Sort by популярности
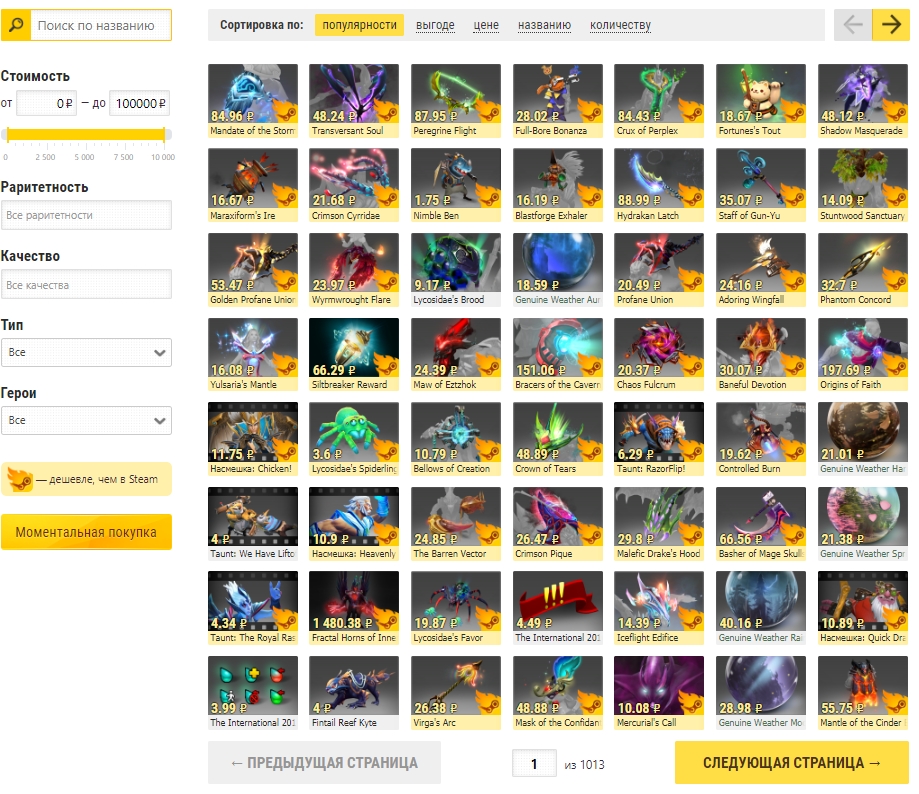 point(359,25)
